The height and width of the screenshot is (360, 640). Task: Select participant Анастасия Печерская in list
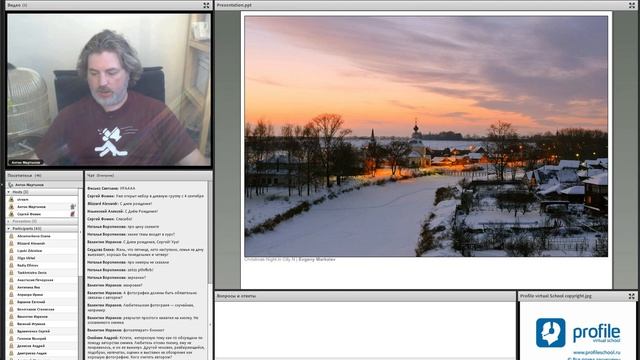coord(42,280)
